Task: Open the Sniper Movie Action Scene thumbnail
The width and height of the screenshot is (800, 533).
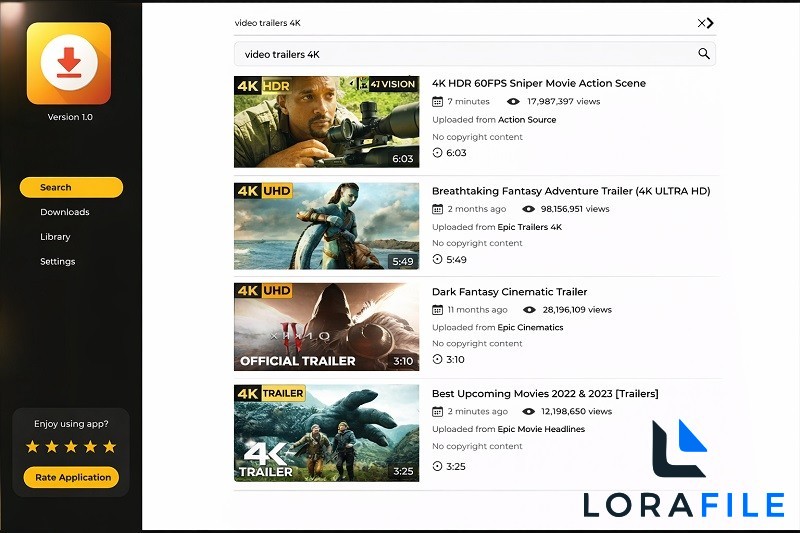Action: 327,122
